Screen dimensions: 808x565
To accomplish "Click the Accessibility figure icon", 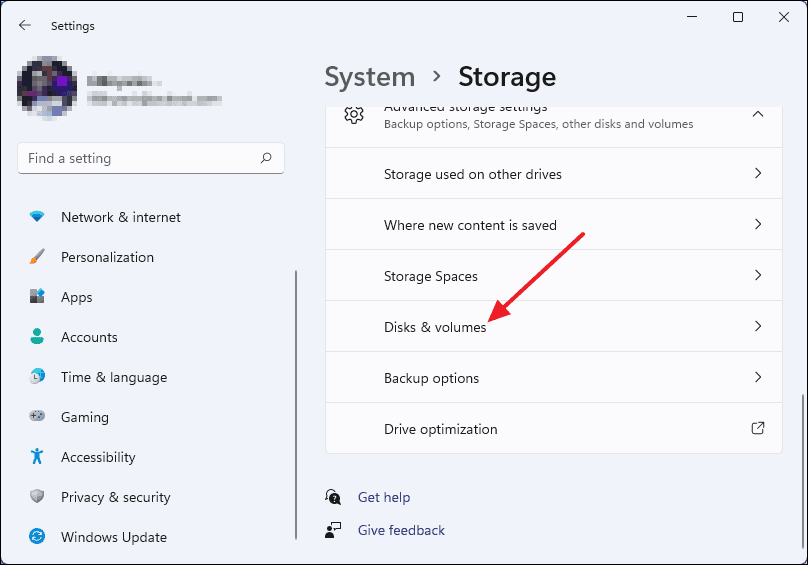I will [37, 457].
